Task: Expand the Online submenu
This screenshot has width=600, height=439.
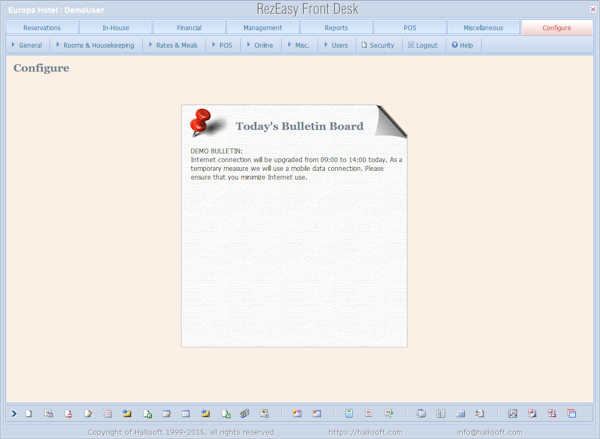Action: point(260,45)
